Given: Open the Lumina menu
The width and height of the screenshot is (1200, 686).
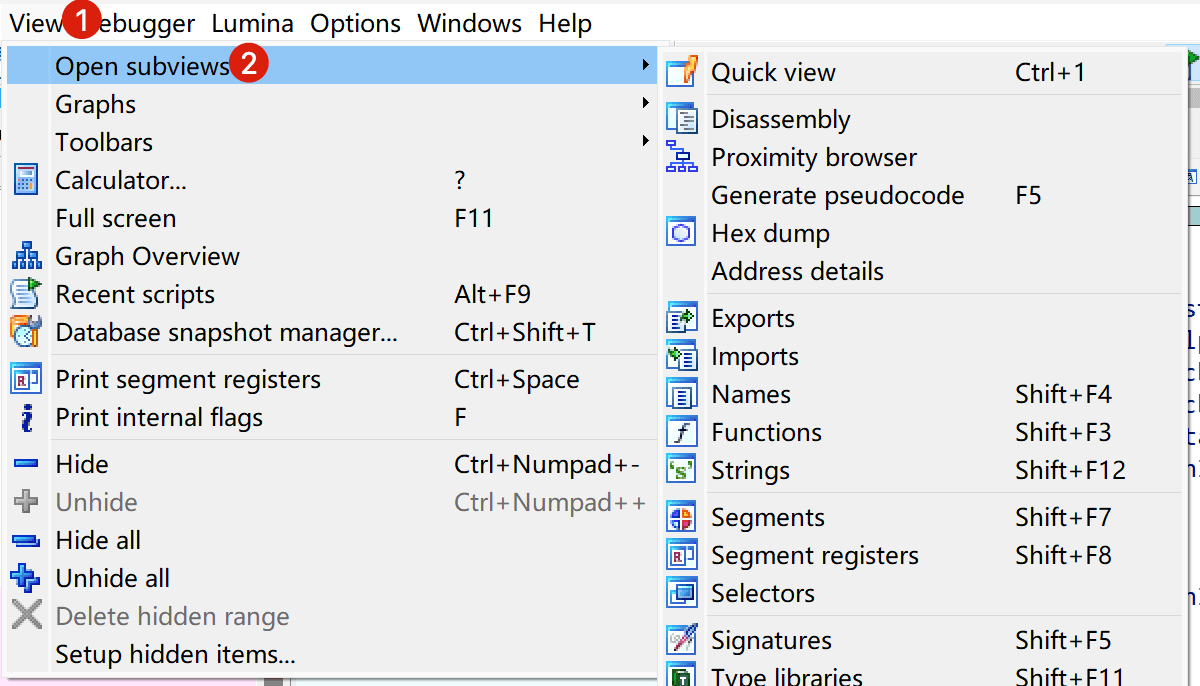Looking at the screenshot, I should click(x=253, y=23).
